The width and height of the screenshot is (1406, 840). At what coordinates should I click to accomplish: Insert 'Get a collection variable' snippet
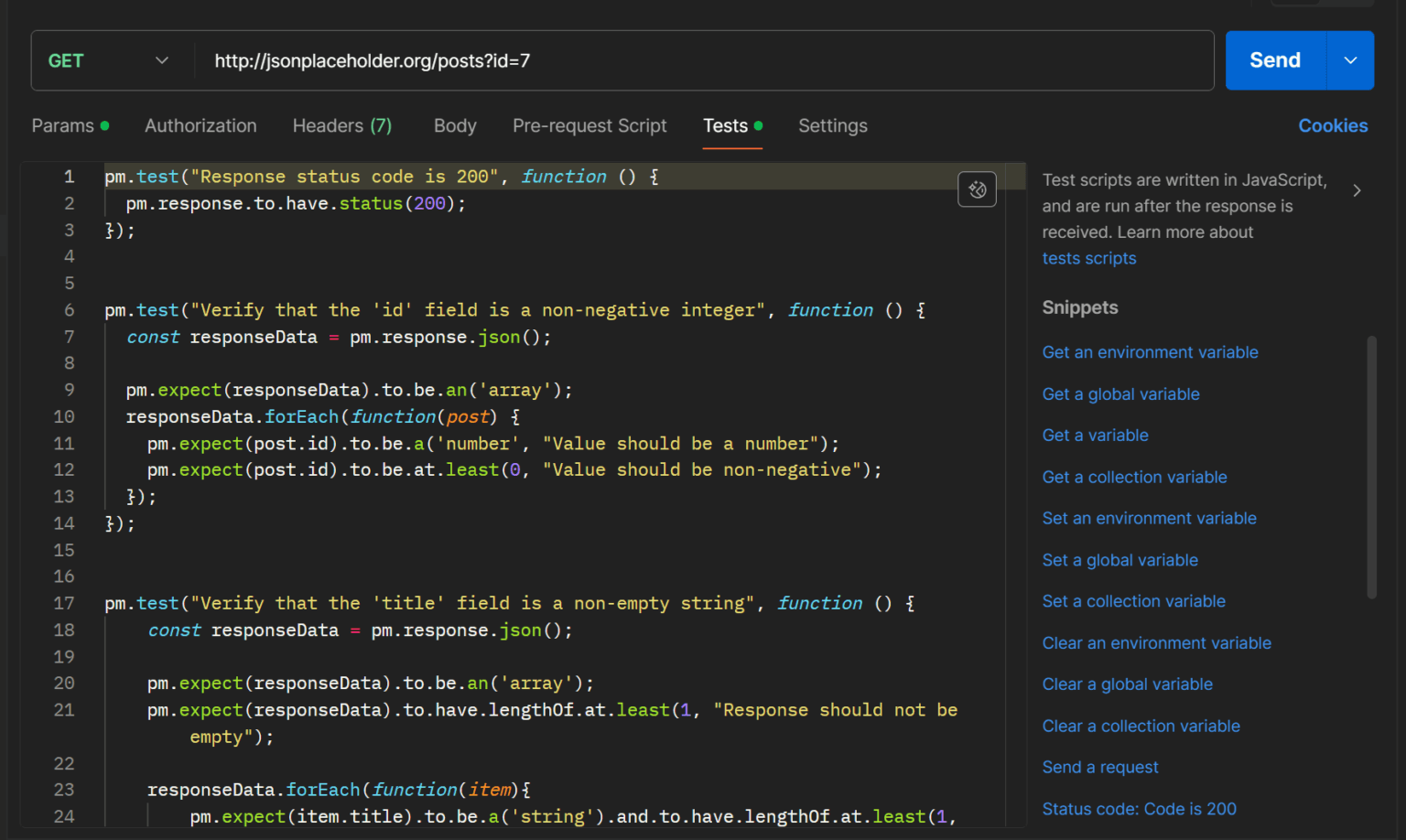[1134, 477]
